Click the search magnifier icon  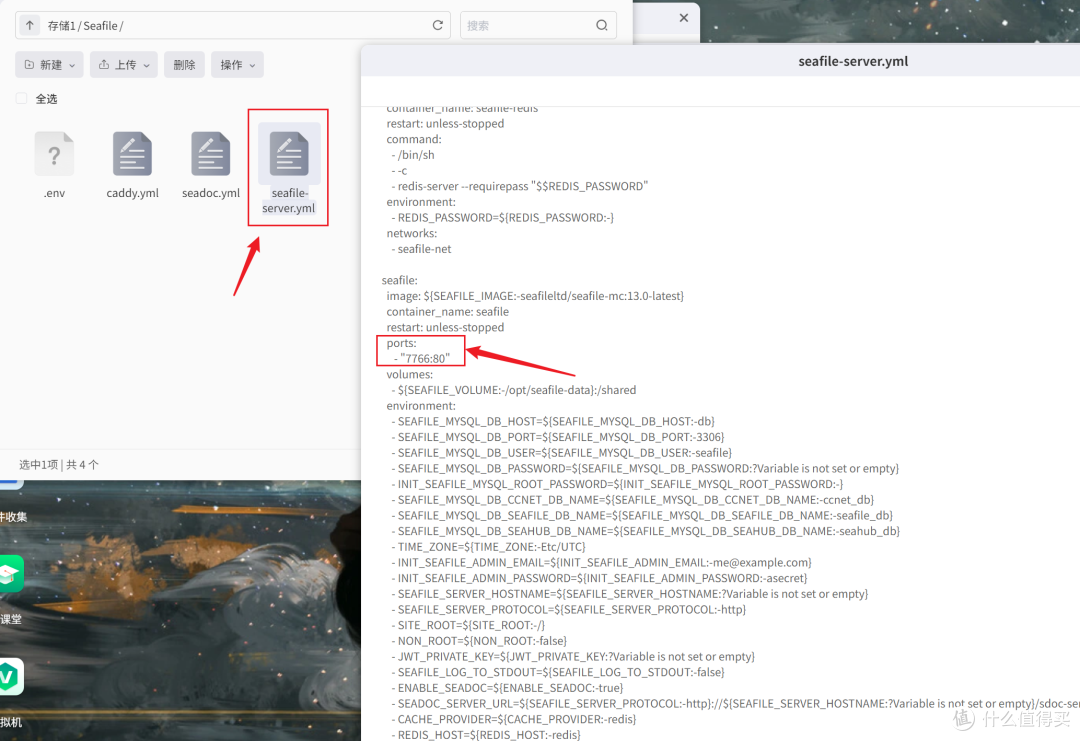click(601, 25)
